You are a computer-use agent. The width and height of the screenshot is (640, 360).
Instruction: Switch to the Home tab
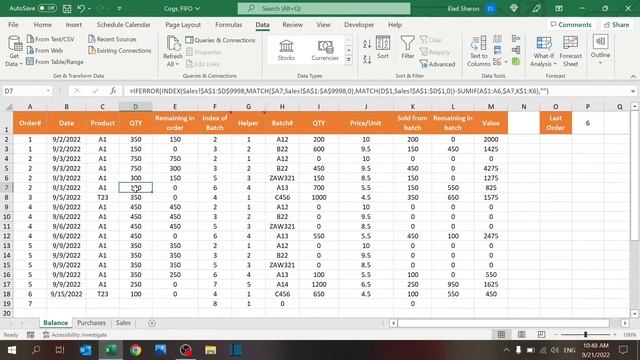[x=42, y=24]
